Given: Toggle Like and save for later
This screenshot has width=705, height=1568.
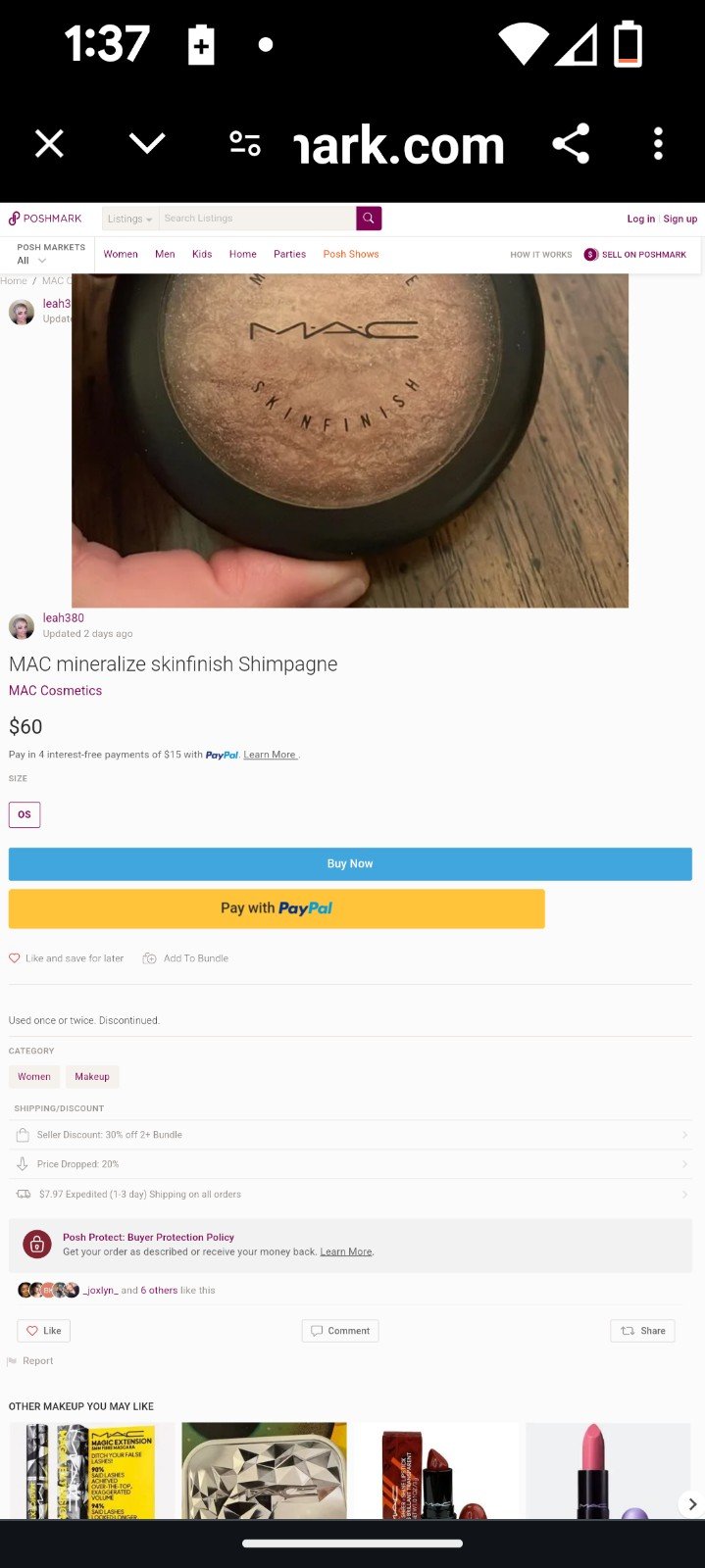Looking at the screenshot, I should tap(67, 958).
